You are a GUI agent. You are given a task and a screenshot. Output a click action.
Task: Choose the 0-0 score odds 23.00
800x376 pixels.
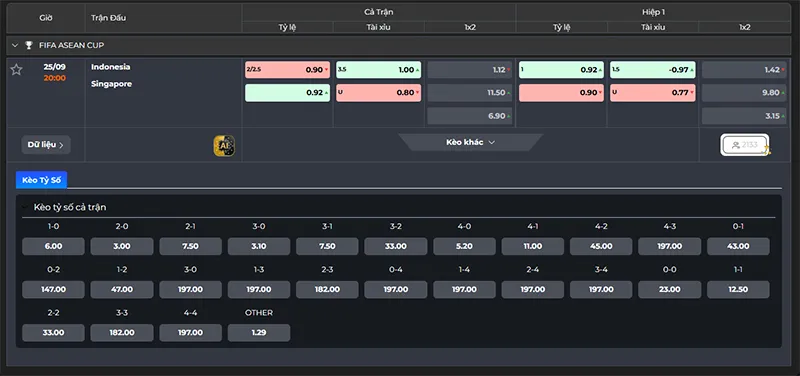pyautogui.click(x=669, y=289)
